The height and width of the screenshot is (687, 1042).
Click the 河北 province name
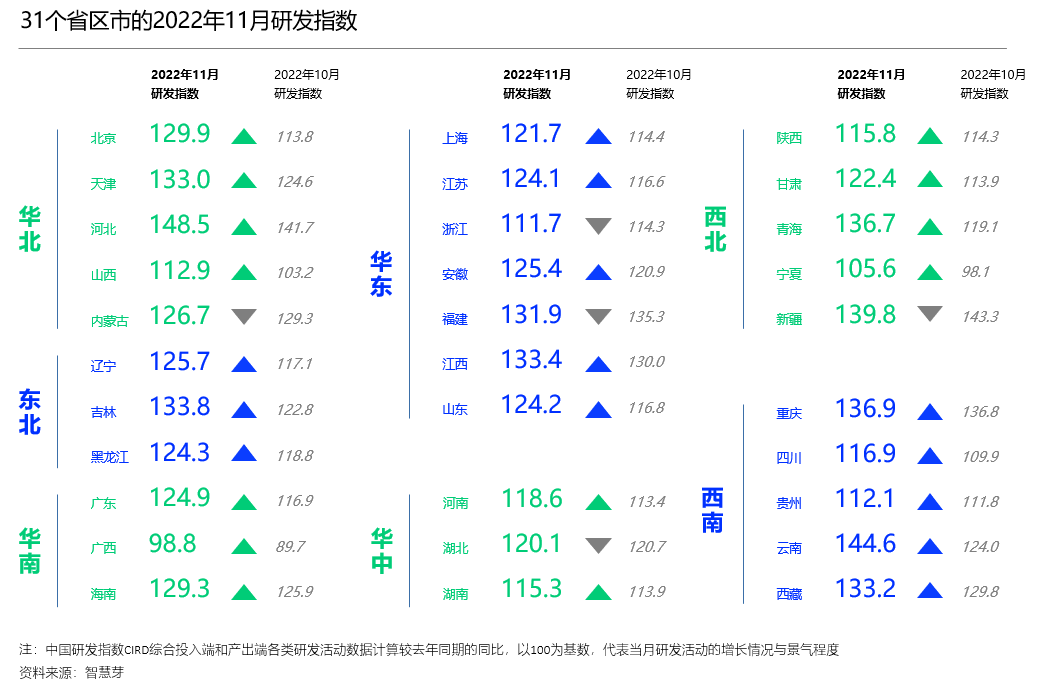(x=103, y=229)
